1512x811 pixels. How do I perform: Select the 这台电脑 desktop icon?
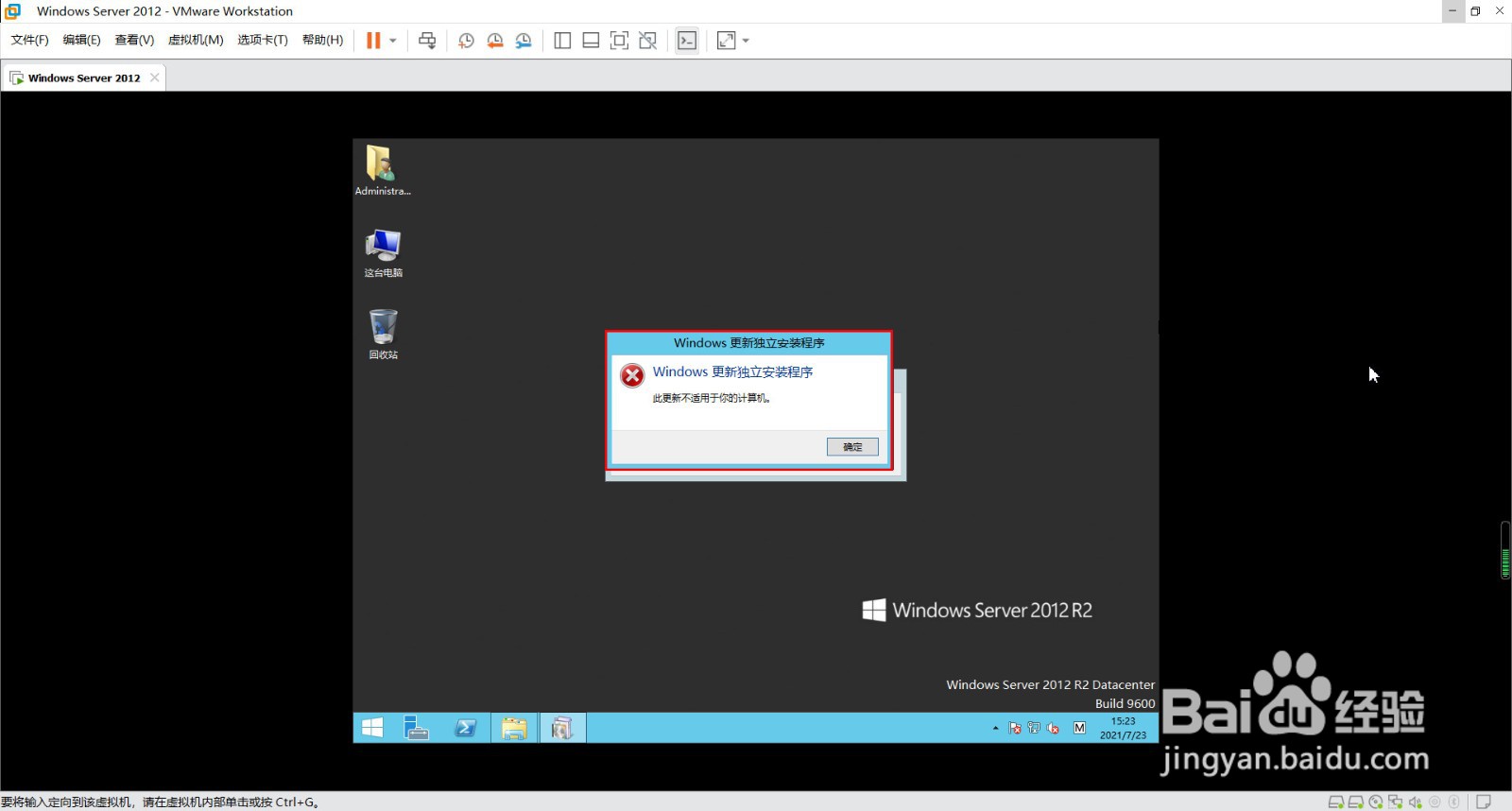coord(383,252)
